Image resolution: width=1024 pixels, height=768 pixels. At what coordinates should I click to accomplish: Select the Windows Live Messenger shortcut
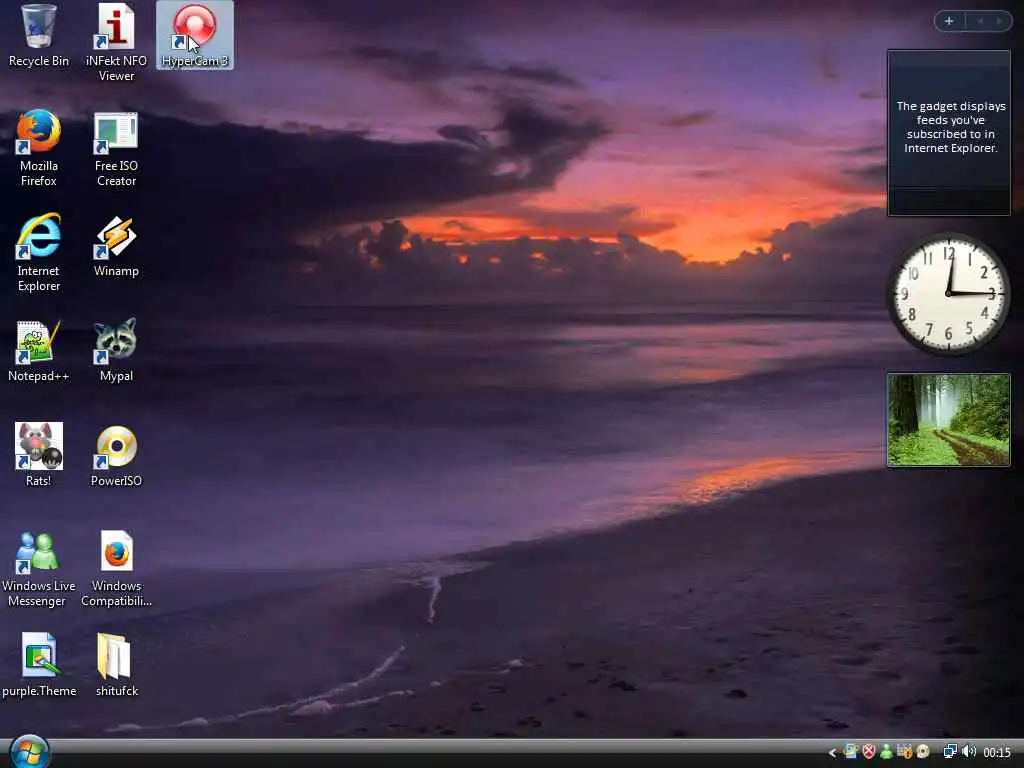click(x=39, y=568)
